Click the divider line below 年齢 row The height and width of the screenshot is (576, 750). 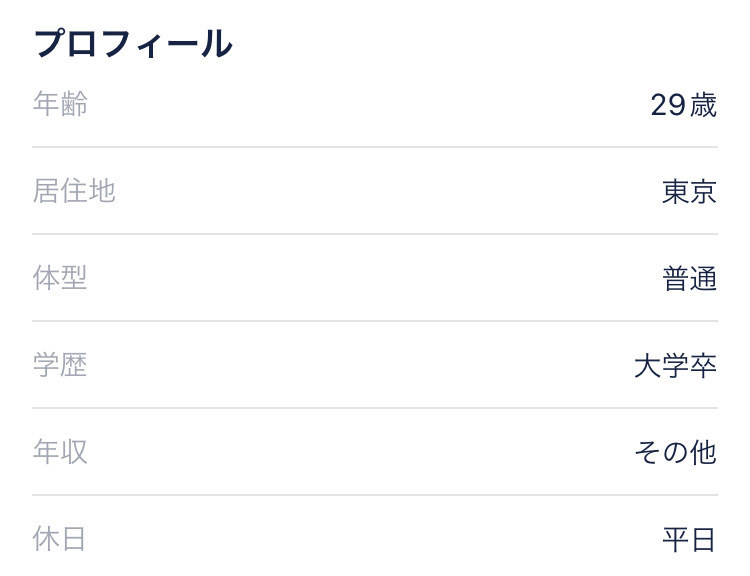click(x=375, y=147)
